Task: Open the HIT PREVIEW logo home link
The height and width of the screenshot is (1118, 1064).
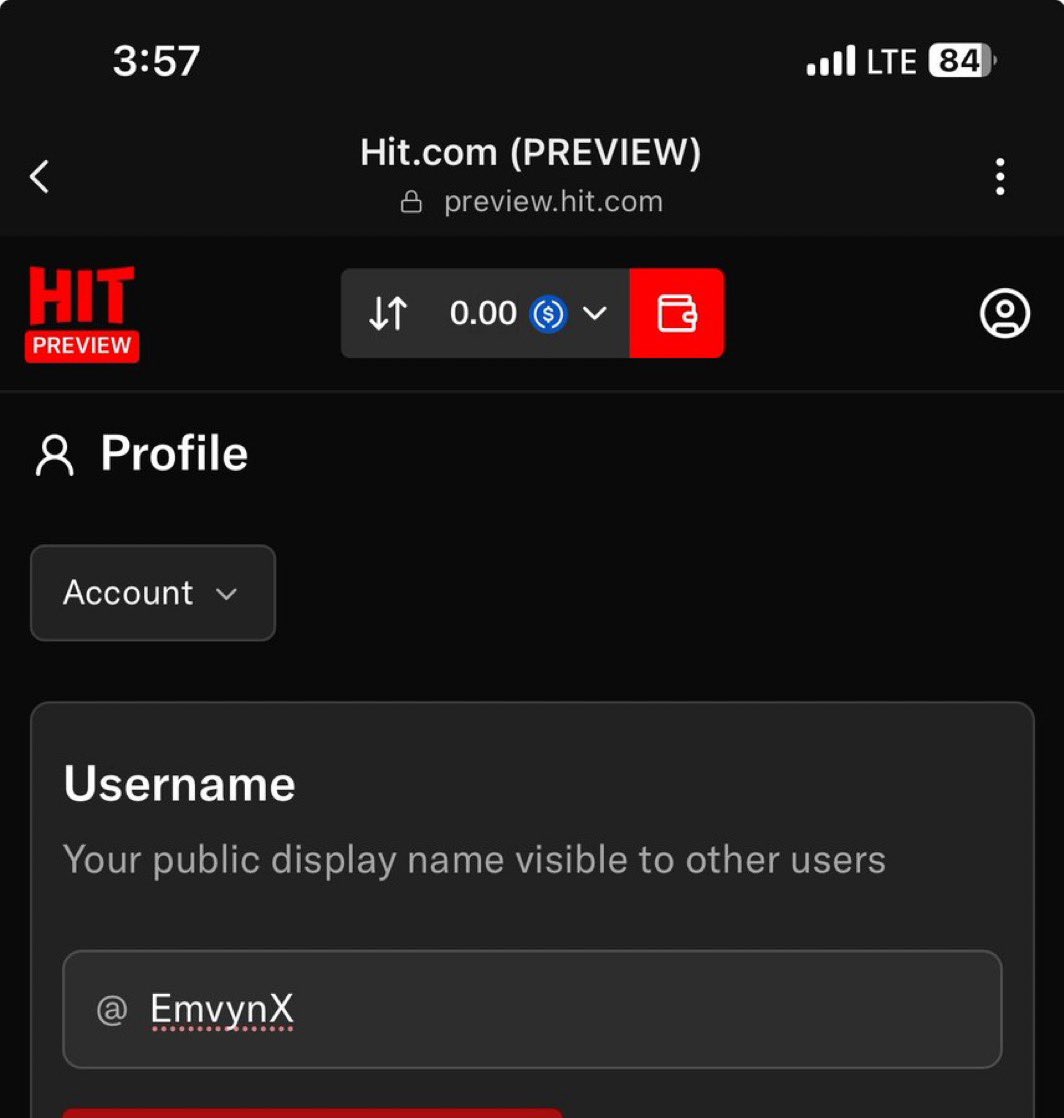Action: (82, 314)
